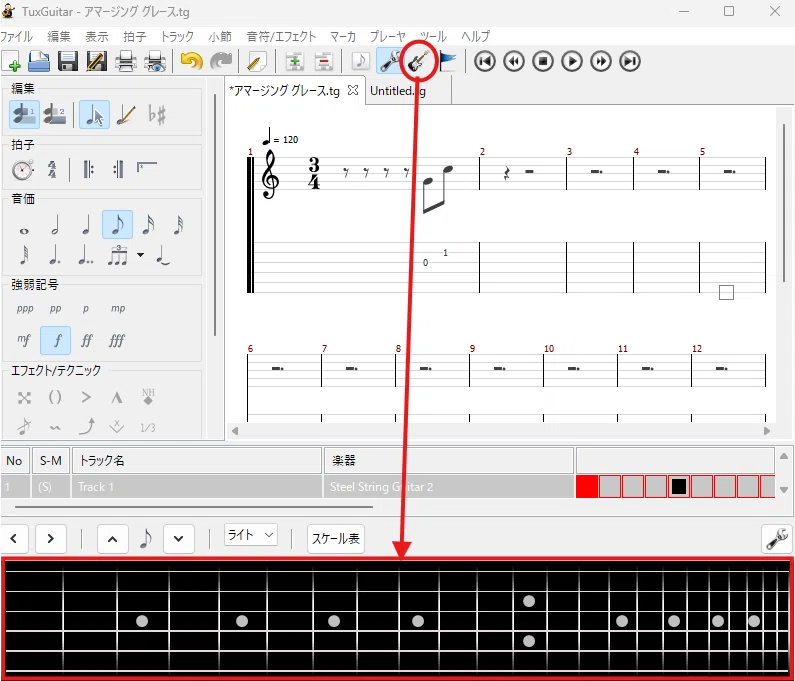
Task: Toggle ghost note parentheses effect
Action: 55,398
